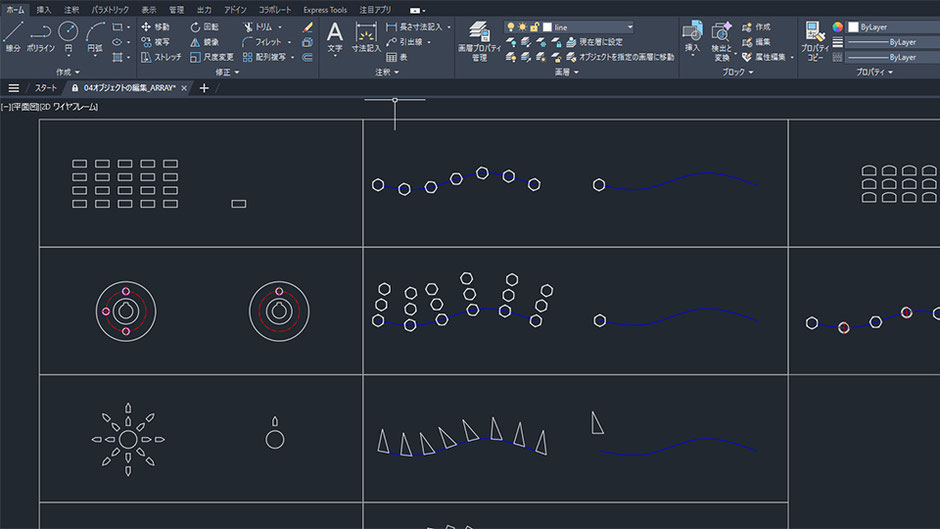Viewport: 940px width, 529px height.
Task: Select the 円弧 (Arc) tool
Action: pyautogui.click(x=95, y=35)
